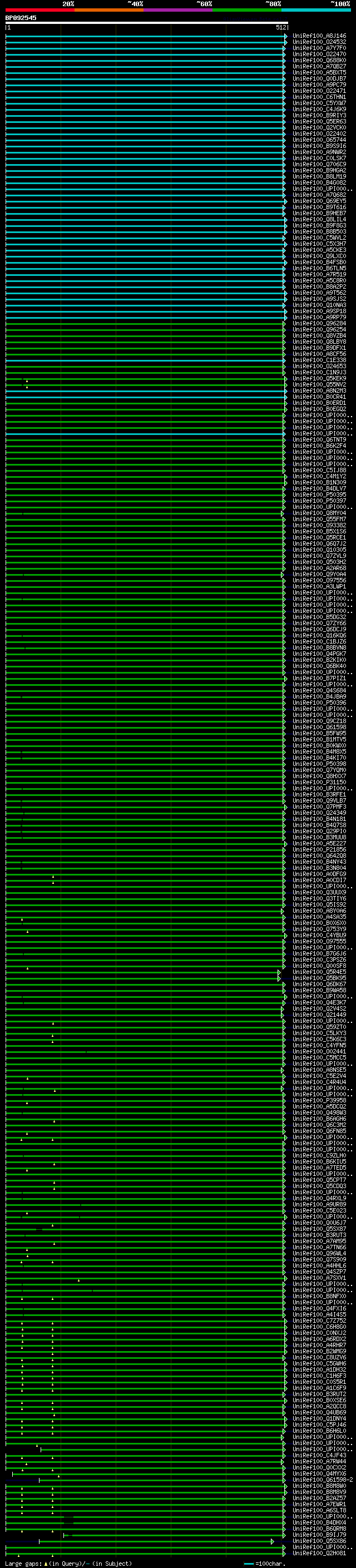Open hit UniRef100_C6THN1
This screenshot has height=1568, width=356.
(x=319, y=97)
